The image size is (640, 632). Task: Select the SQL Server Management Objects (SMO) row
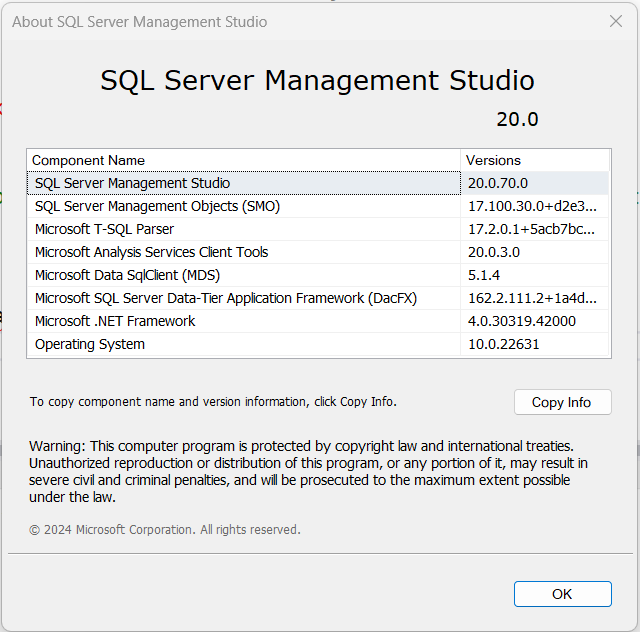(157, 206)
